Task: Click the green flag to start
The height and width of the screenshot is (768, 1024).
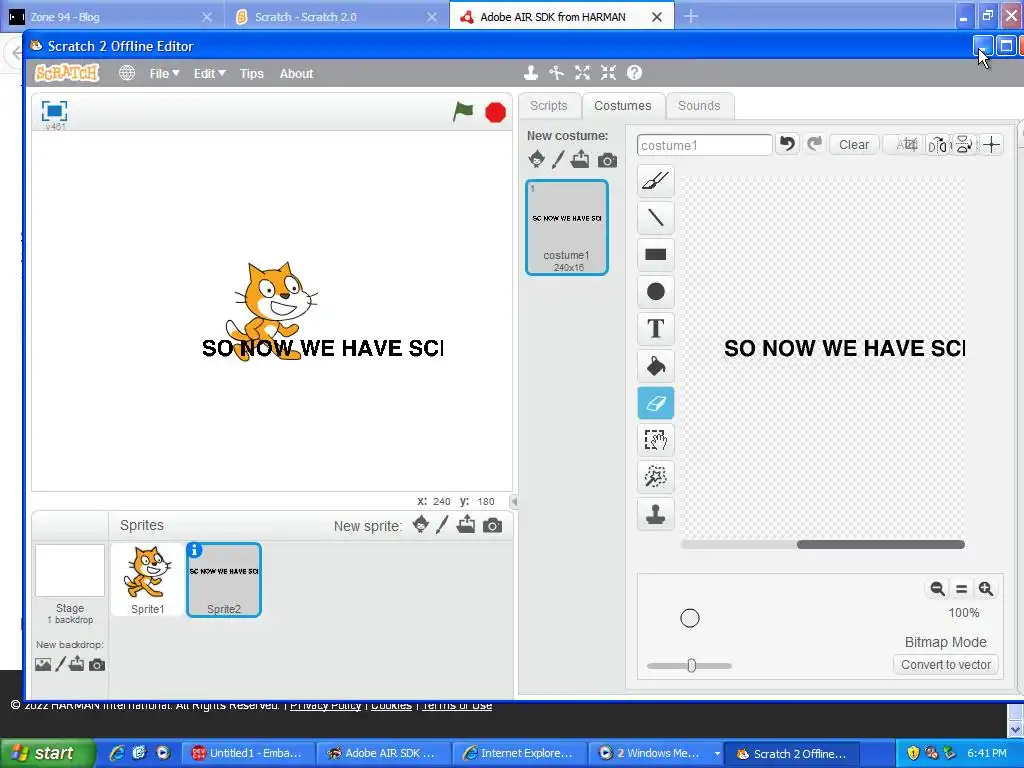Action: [x=463, y=112]
